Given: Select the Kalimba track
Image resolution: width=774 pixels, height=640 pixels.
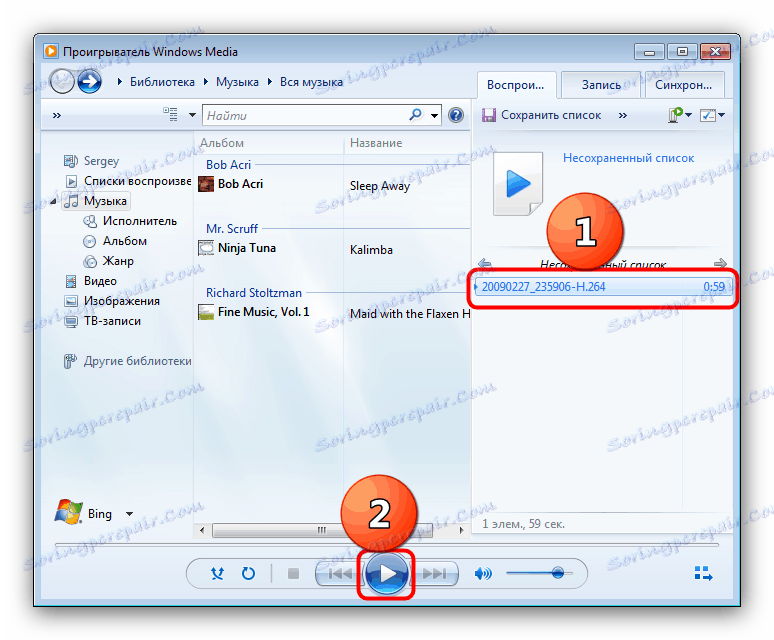Looking at the screenshot, I should (x=371, y=250).
